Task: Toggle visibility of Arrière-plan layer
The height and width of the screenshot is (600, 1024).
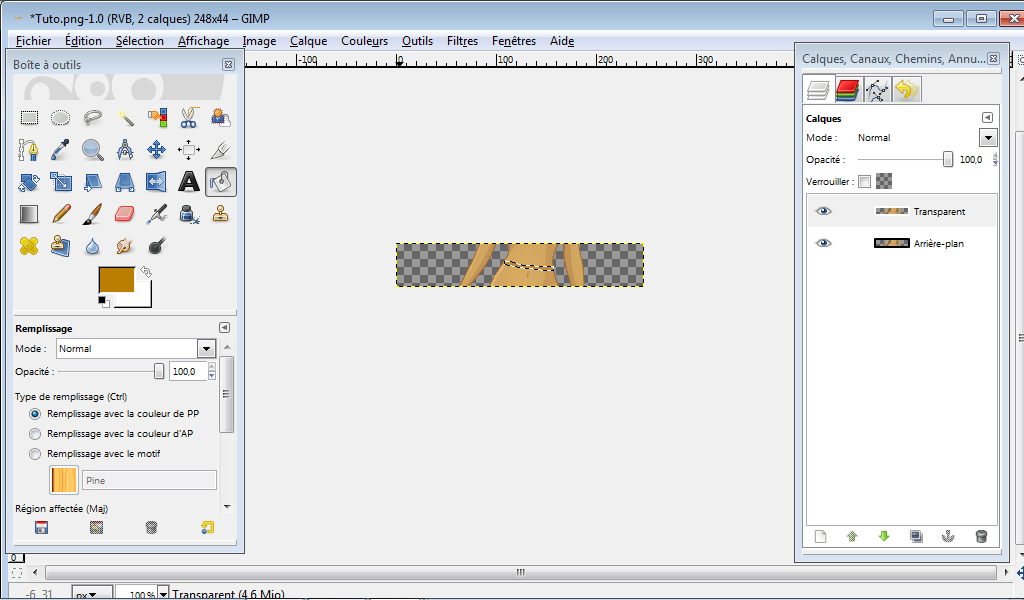Action: point(823,243)
